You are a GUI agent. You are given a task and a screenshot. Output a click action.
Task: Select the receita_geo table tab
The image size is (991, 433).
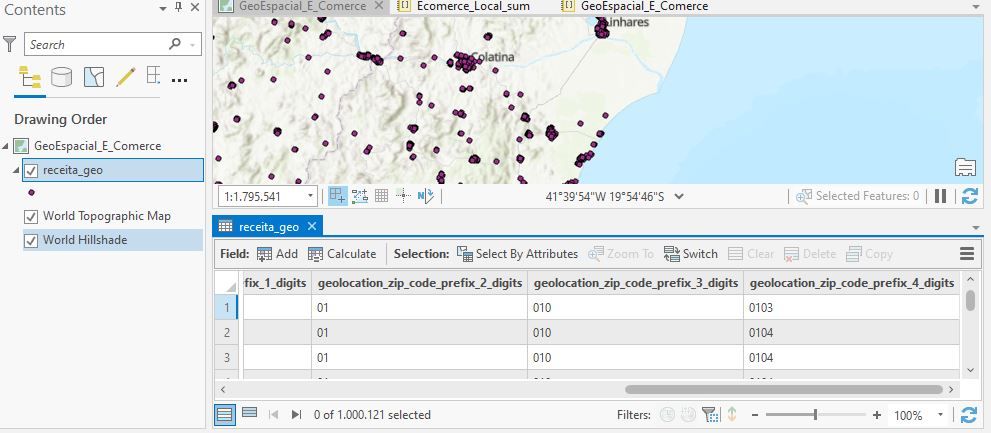tap(269, 226)
